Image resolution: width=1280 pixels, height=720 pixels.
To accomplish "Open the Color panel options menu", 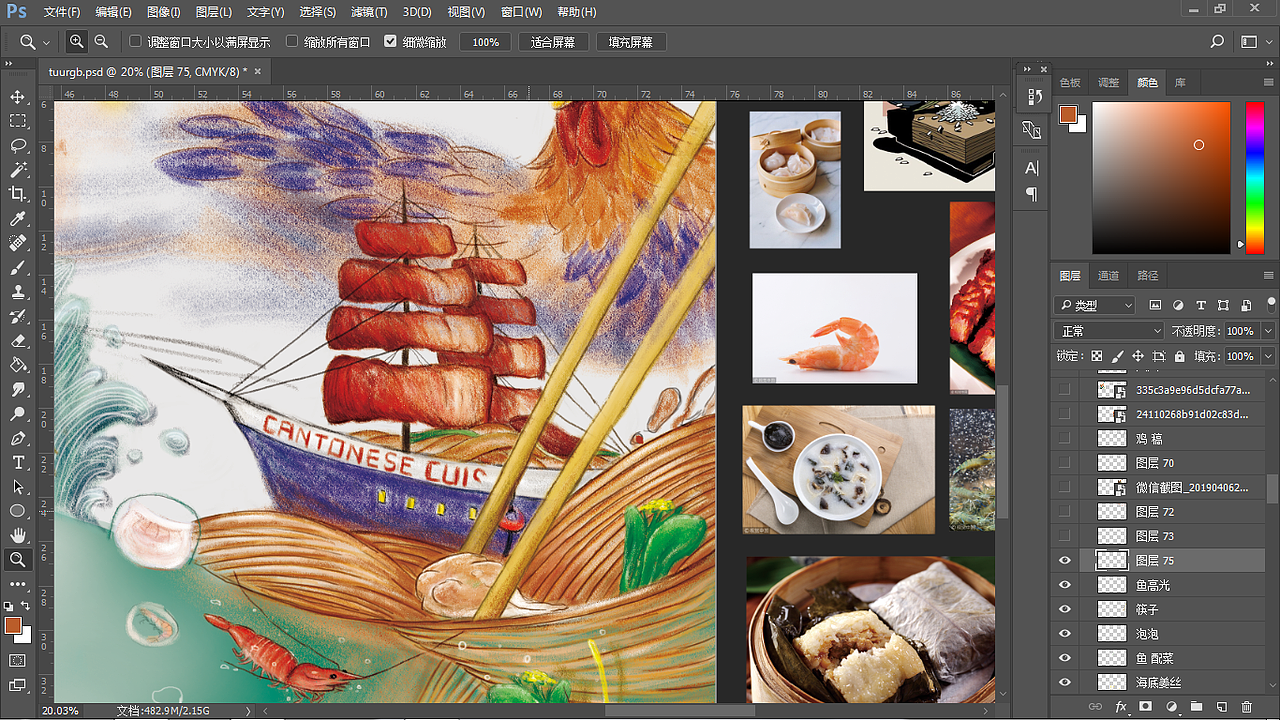I will [1268, 83].
